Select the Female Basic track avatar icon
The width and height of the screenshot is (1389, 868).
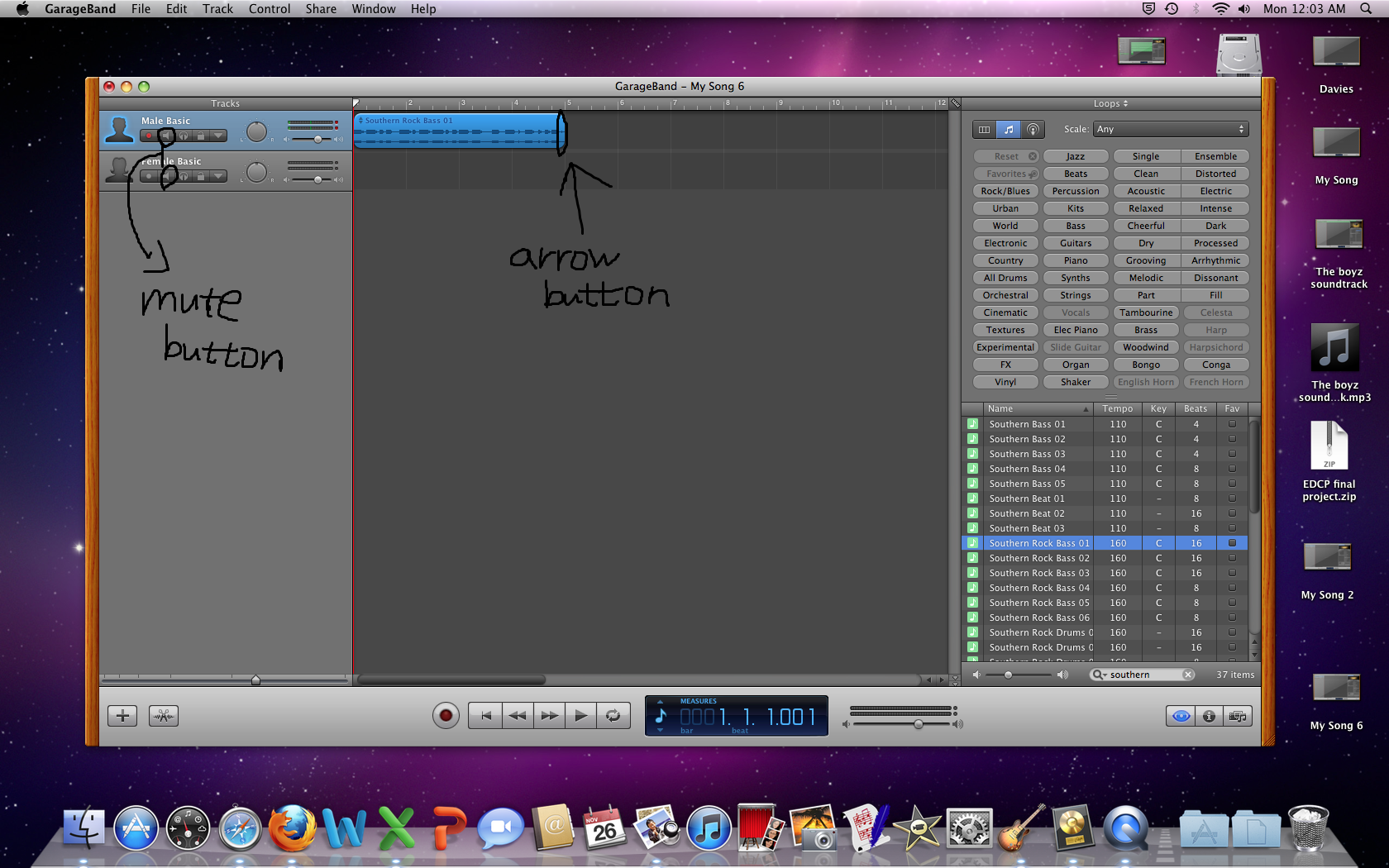click(120, 170)
